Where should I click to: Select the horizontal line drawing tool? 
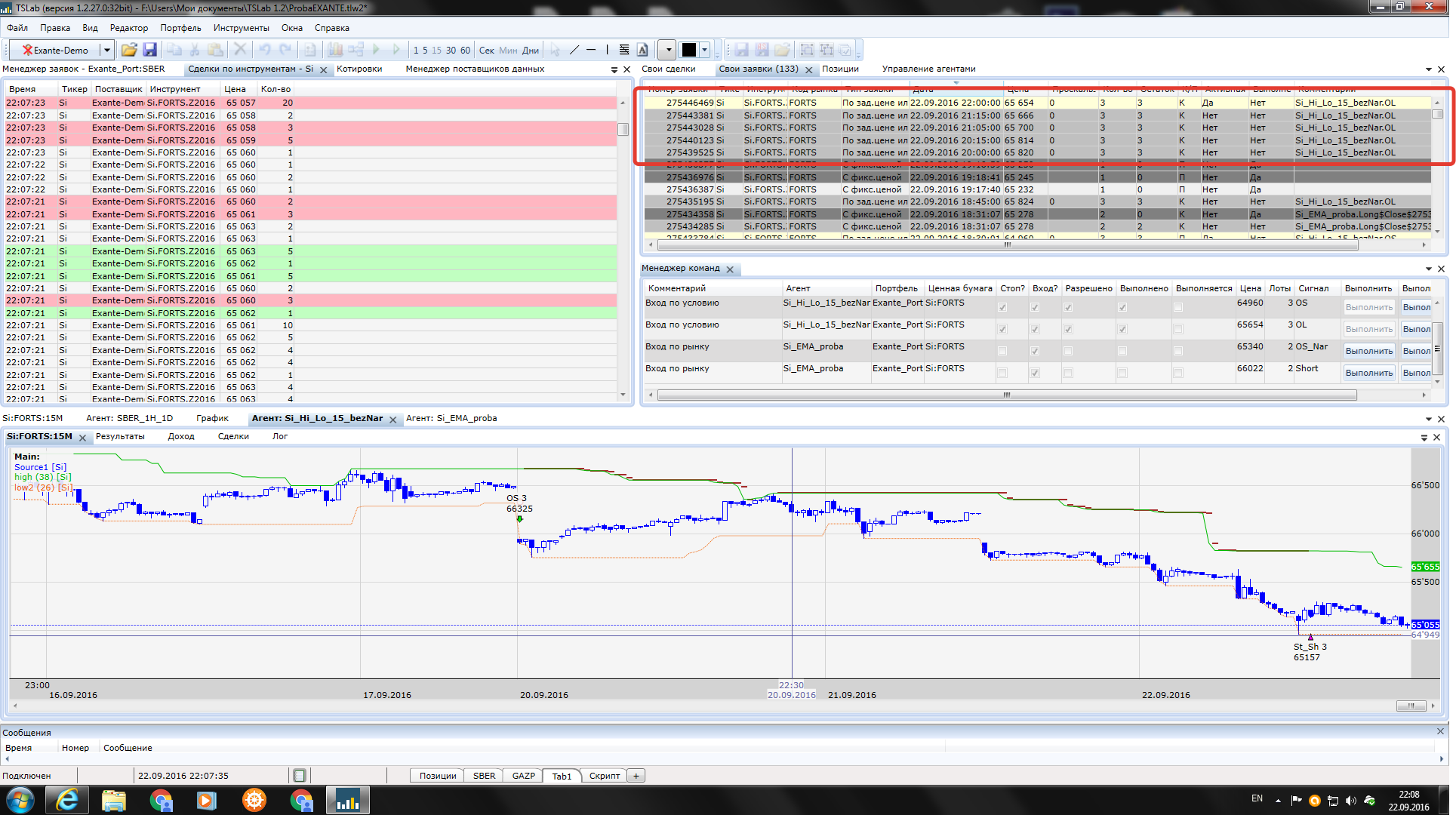(x=591, y=50)
